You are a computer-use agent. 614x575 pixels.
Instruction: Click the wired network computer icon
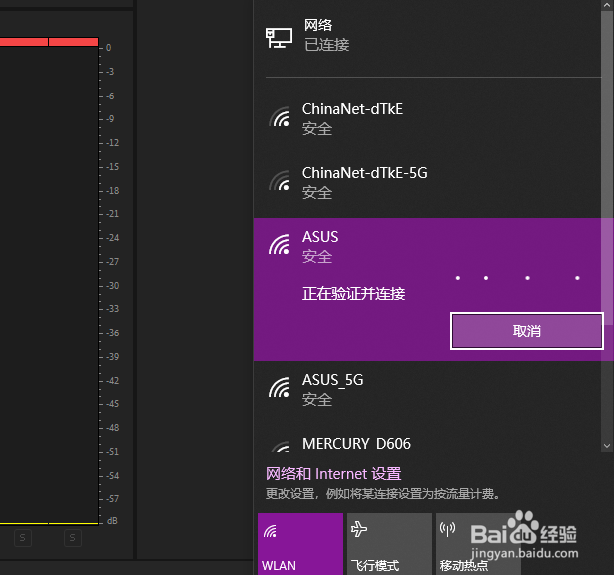coord(279,38)
